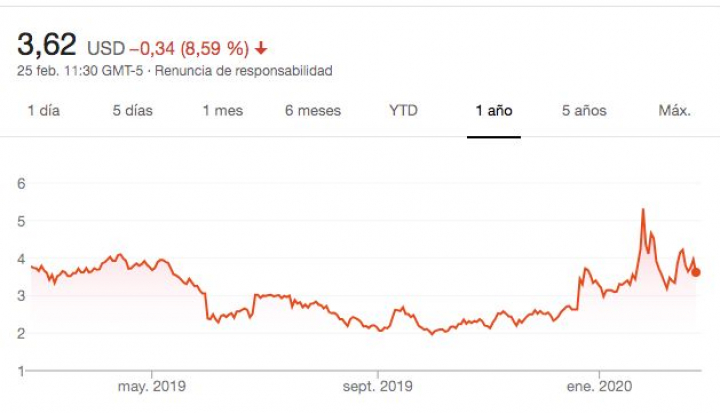Click the 3,62 price value
The height and width of the screenshot is (413, 720).
(x=47, y=46)
